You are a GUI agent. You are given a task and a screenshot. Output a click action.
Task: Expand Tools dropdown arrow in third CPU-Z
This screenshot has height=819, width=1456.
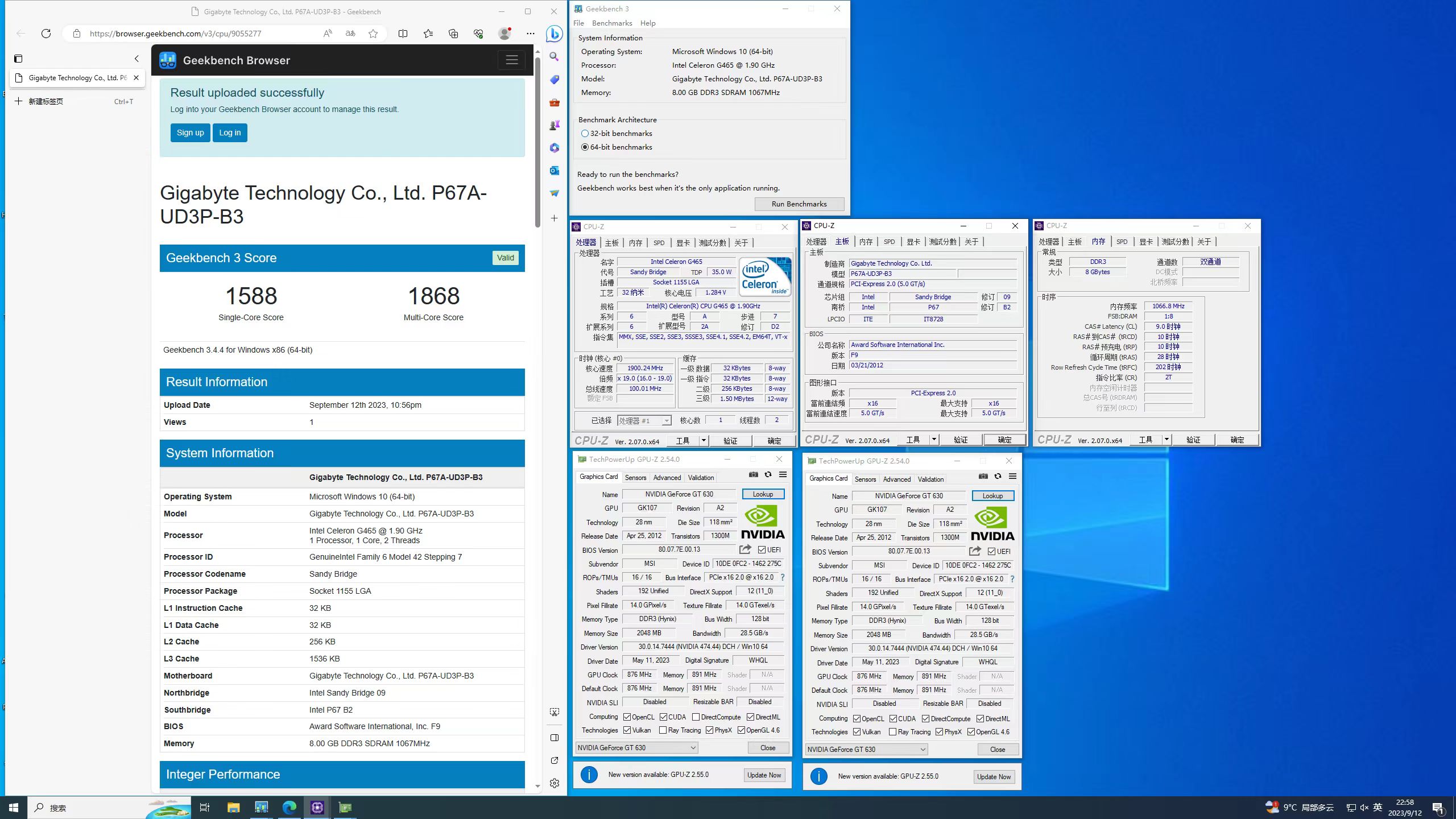click(1166, 440)
